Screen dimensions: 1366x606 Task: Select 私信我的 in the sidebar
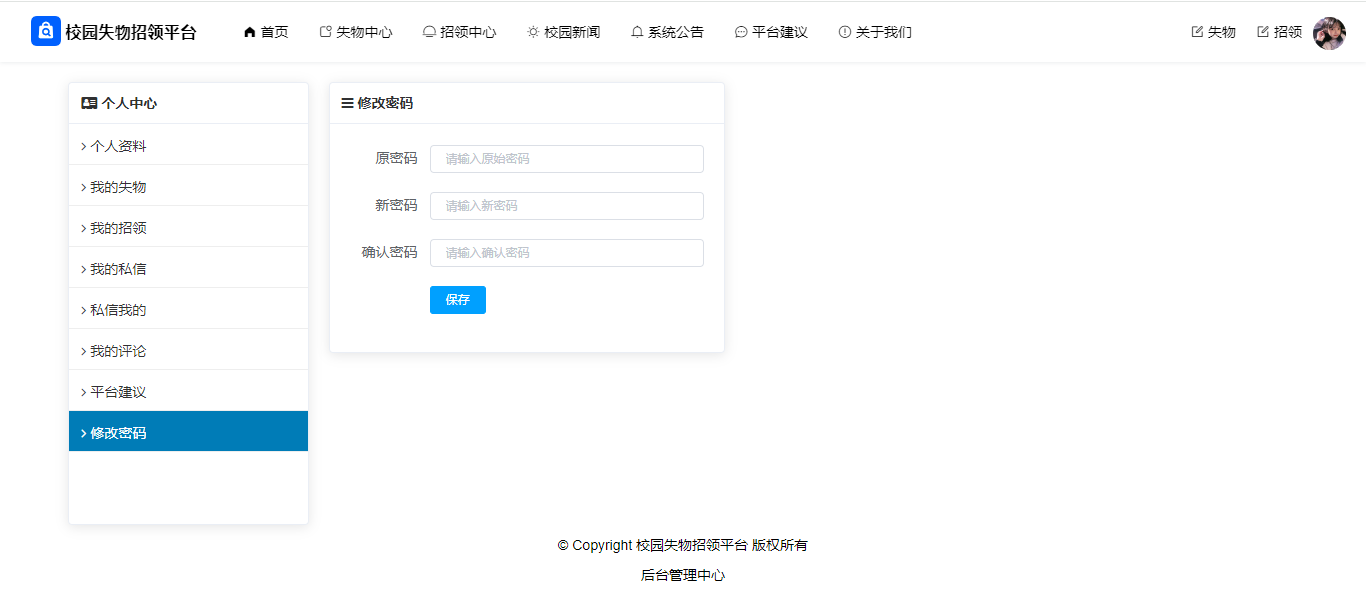pyautogui.click(x=188, y=310)
